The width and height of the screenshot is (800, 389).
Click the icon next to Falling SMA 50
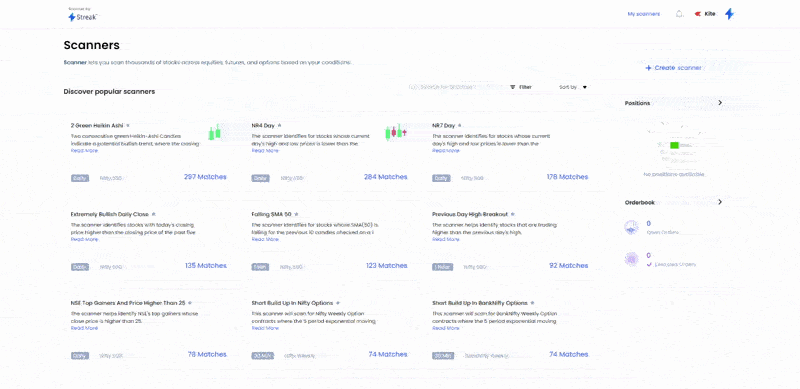point(296,214)
